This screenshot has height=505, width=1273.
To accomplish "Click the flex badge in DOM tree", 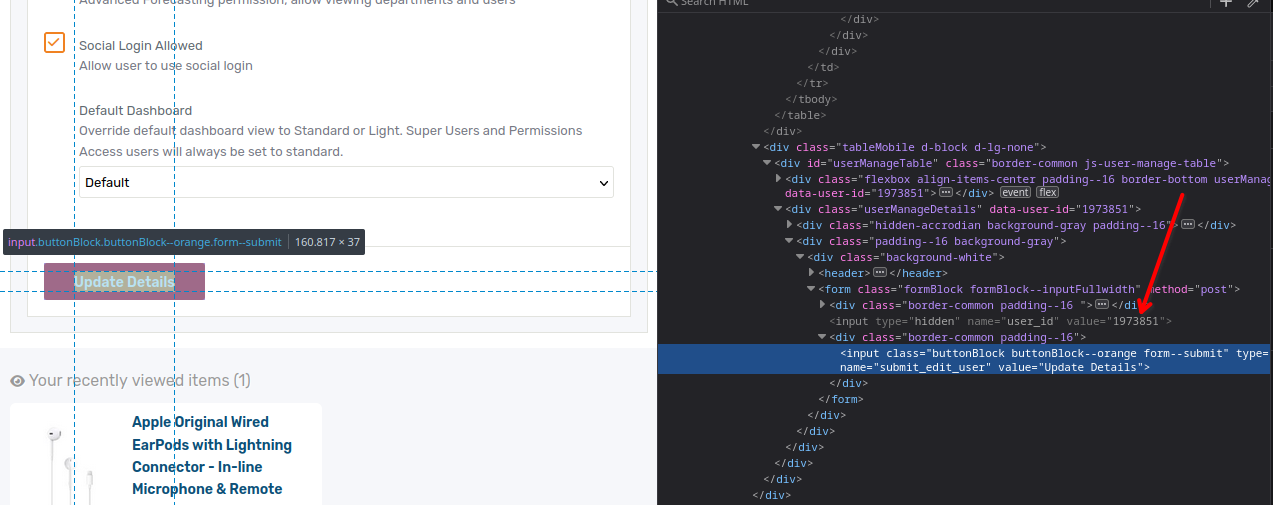I will pyautogui.click(x=1047, y=193).
